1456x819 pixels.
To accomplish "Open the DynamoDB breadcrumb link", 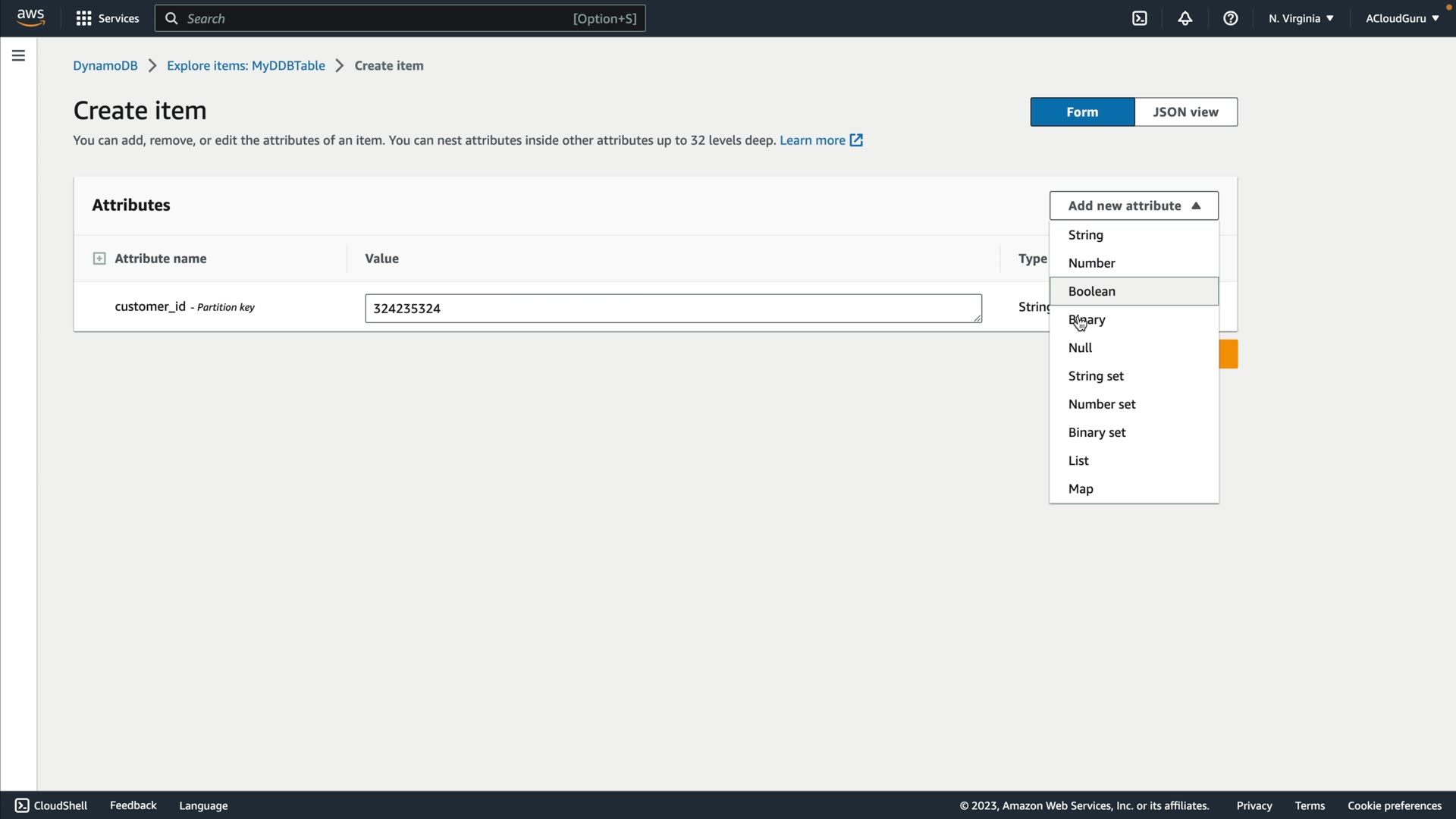I will tap(105, 66).
